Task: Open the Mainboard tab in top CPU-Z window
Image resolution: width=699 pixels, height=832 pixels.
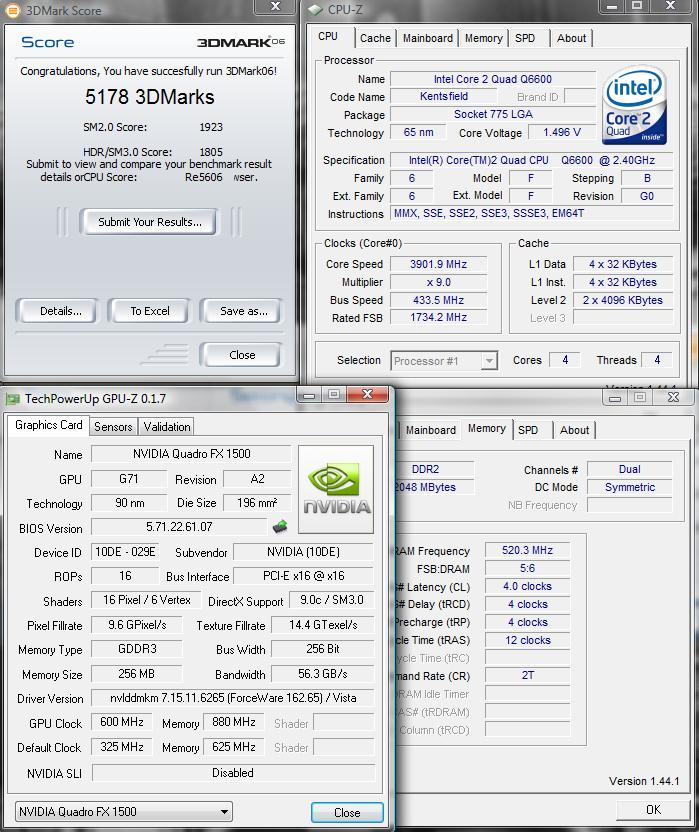Action: [x=428, y=38]
